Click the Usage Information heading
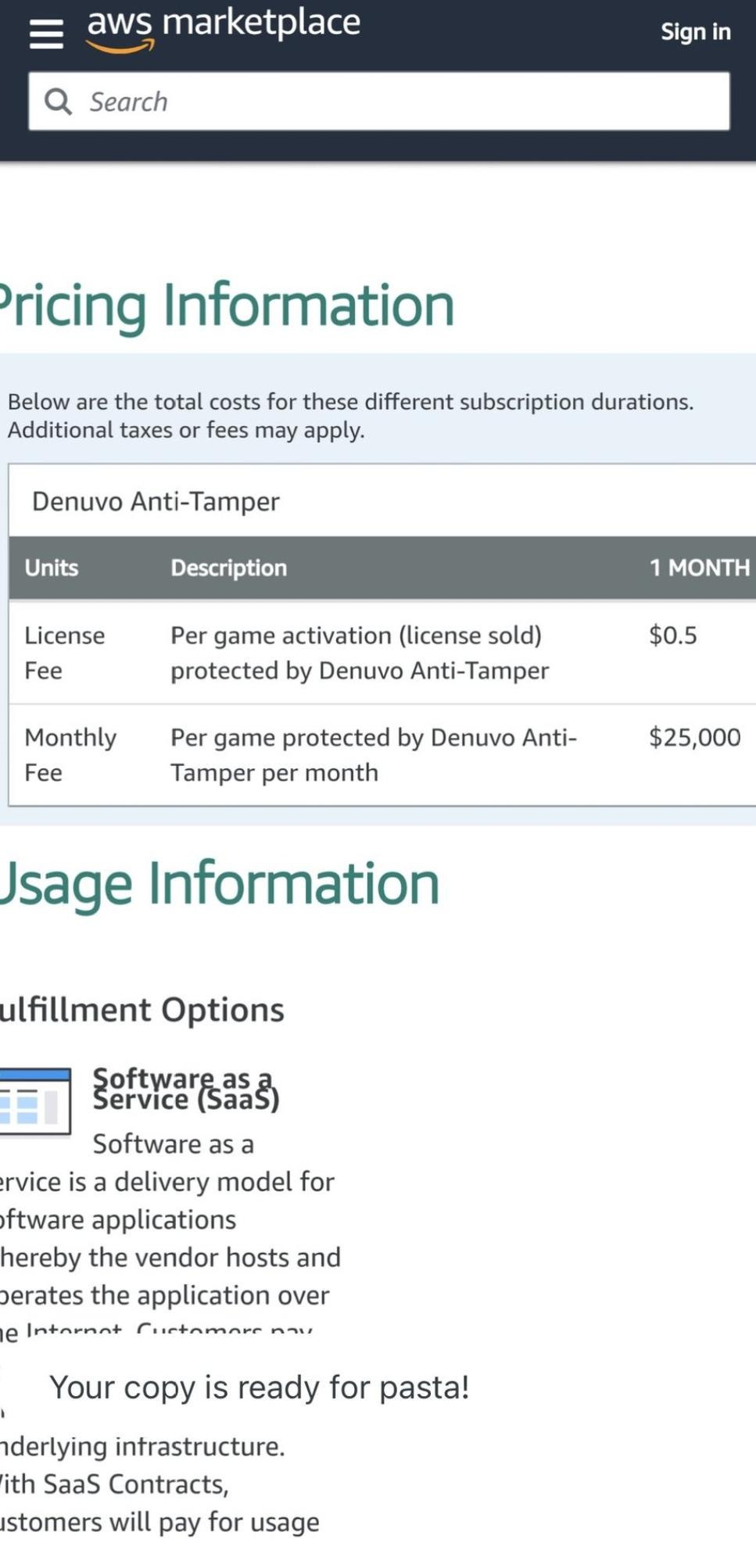The height and width of the screenshot is (1568, 756). (220, 883)
